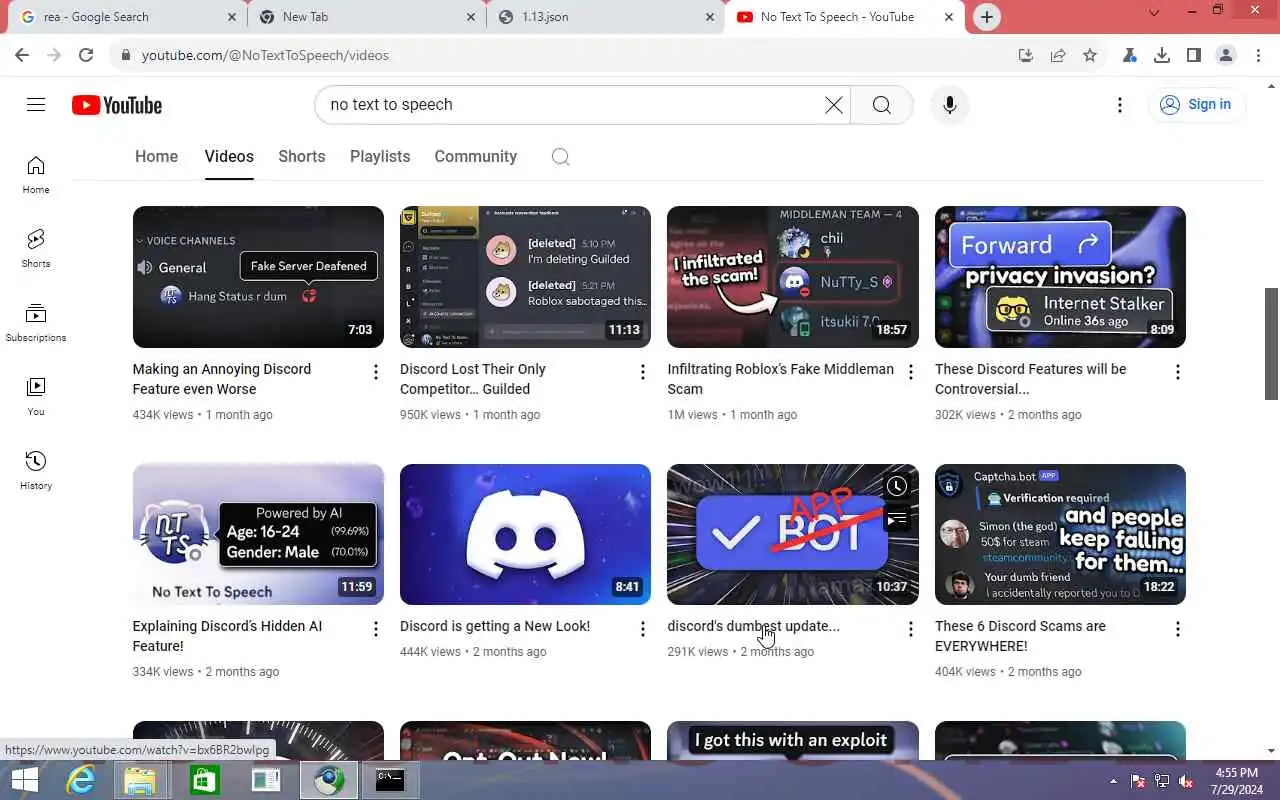Click the browser address bar URL

pyautogui.click(x=265, y=55)
